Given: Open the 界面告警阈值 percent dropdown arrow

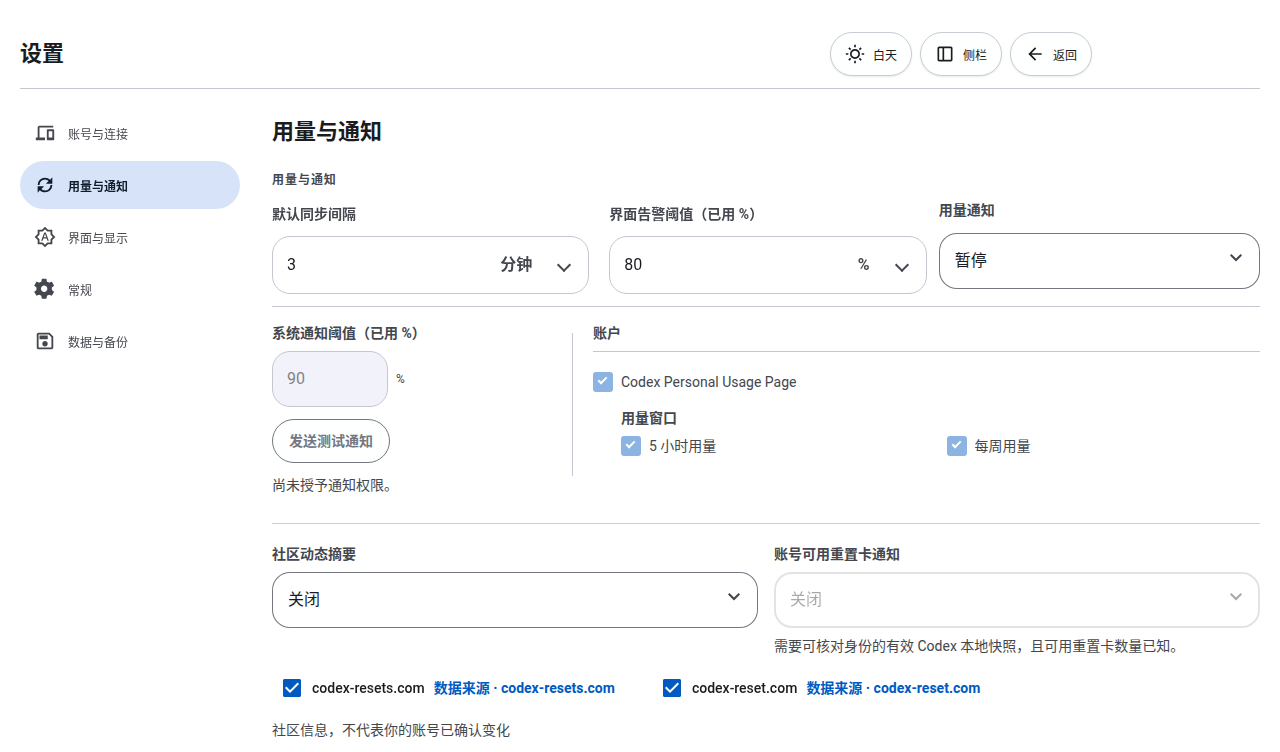Looking at the screenshot, I should [x=902, y=266].
